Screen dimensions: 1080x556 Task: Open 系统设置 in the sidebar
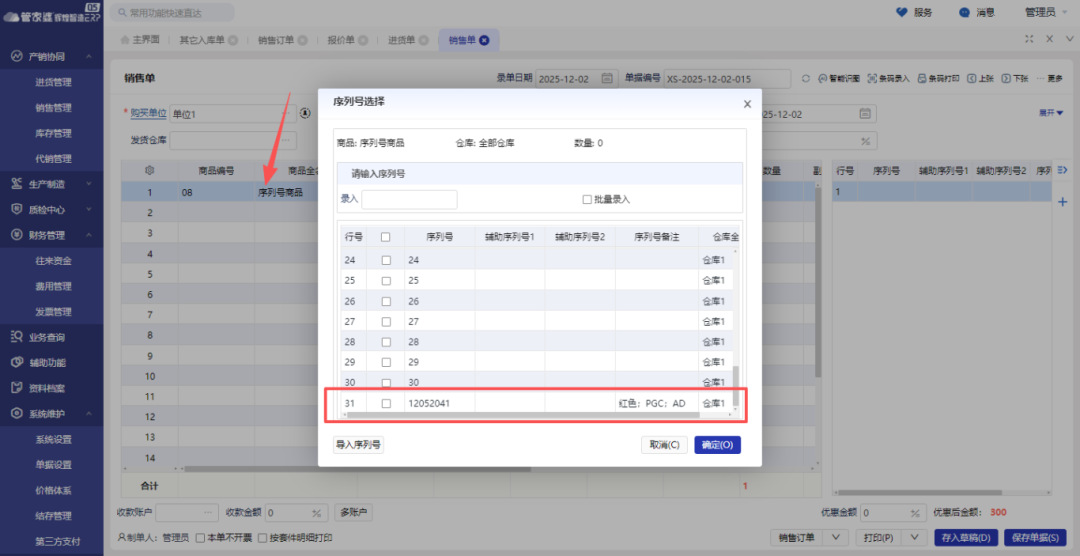(53, 439)
